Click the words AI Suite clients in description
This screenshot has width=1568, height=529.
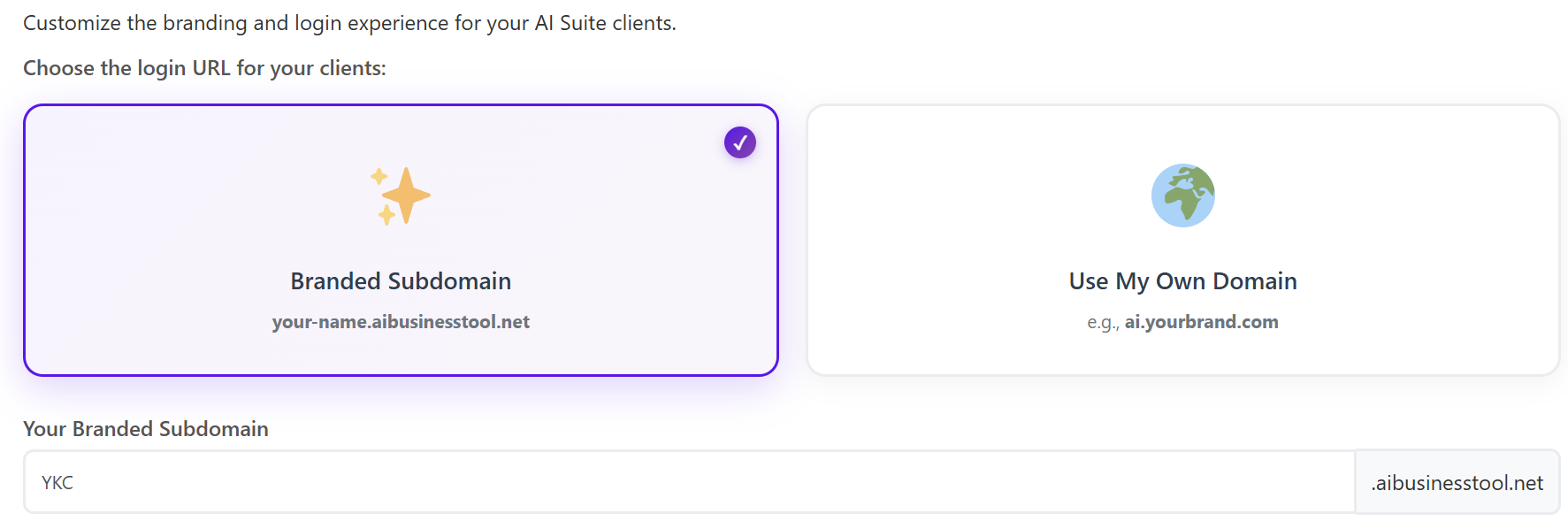605,23
